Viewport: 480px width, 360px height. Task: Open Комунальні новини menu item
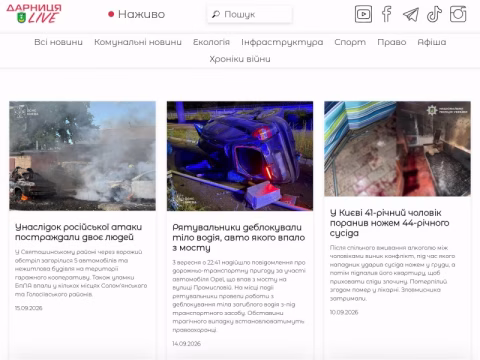[x=138, y=42]
